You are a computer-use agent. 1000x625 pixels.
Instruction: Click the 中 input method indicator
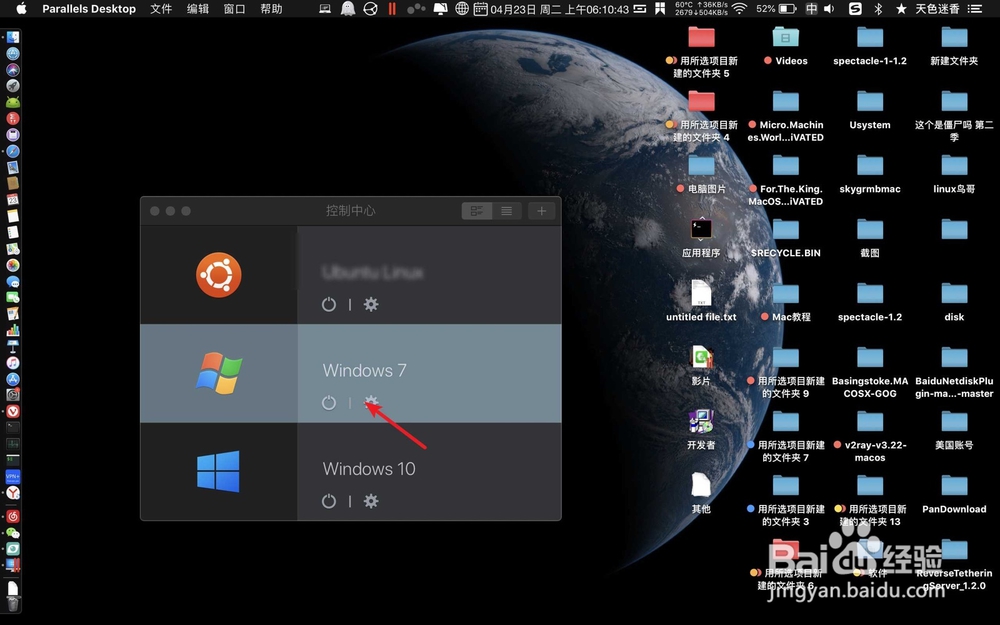click(811, 8)
